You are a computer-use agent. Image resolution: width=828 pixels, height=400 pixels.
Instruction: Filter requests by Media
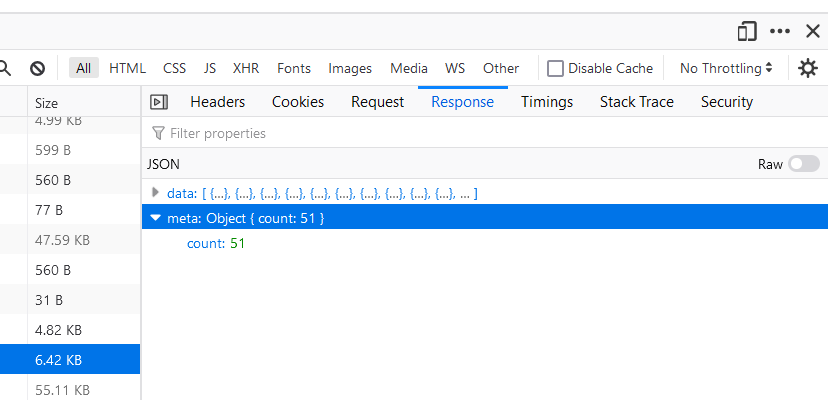[409, 69]
